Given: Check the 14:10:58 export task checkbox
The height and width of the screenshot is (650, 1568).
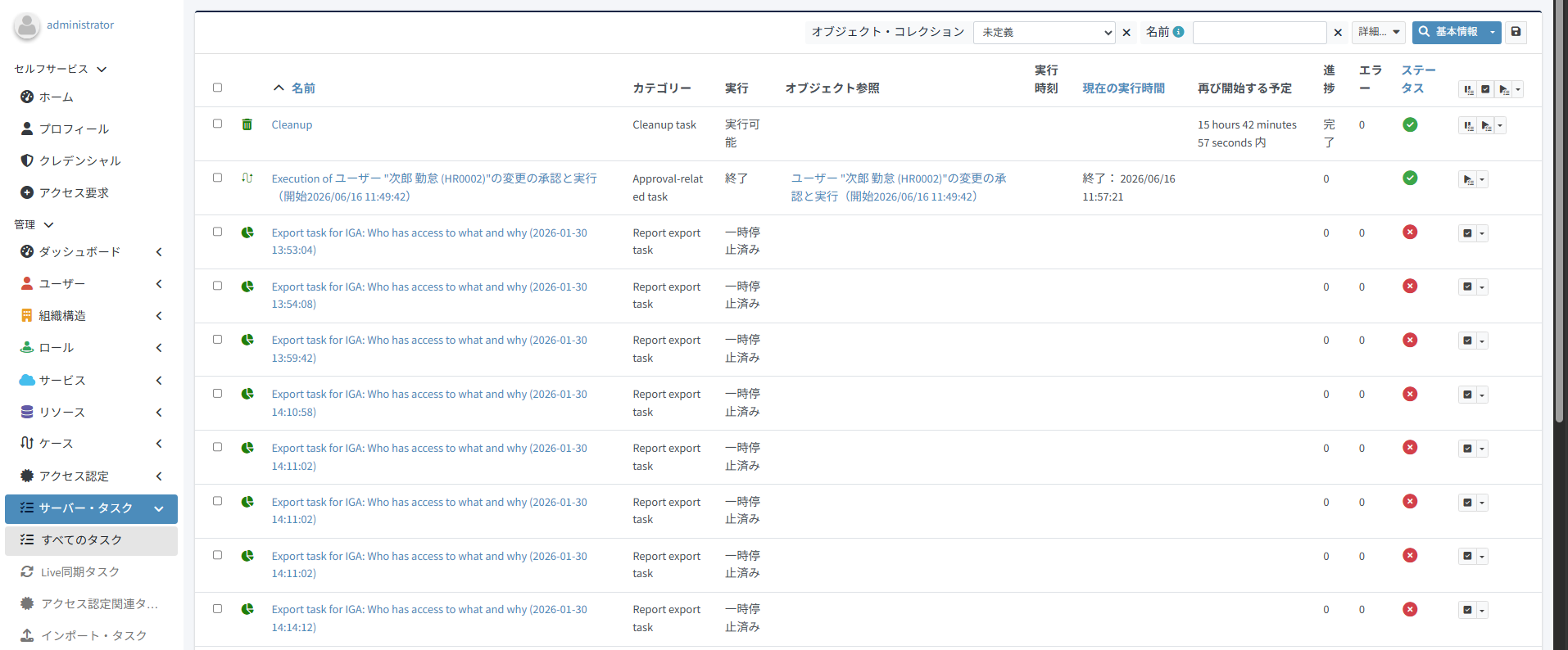Looking at the screenshot, I should (x=217, y=393).
